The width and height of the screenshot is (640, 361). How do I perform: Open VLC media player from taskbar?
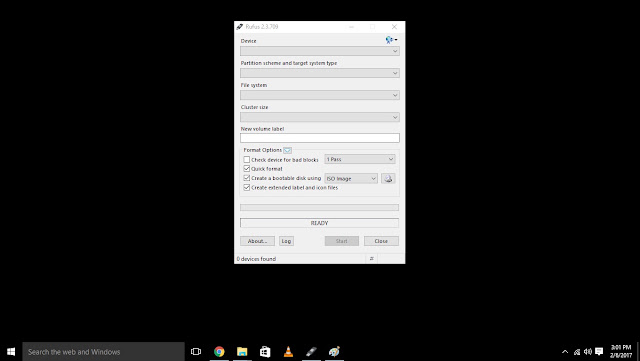pos(288,352)
